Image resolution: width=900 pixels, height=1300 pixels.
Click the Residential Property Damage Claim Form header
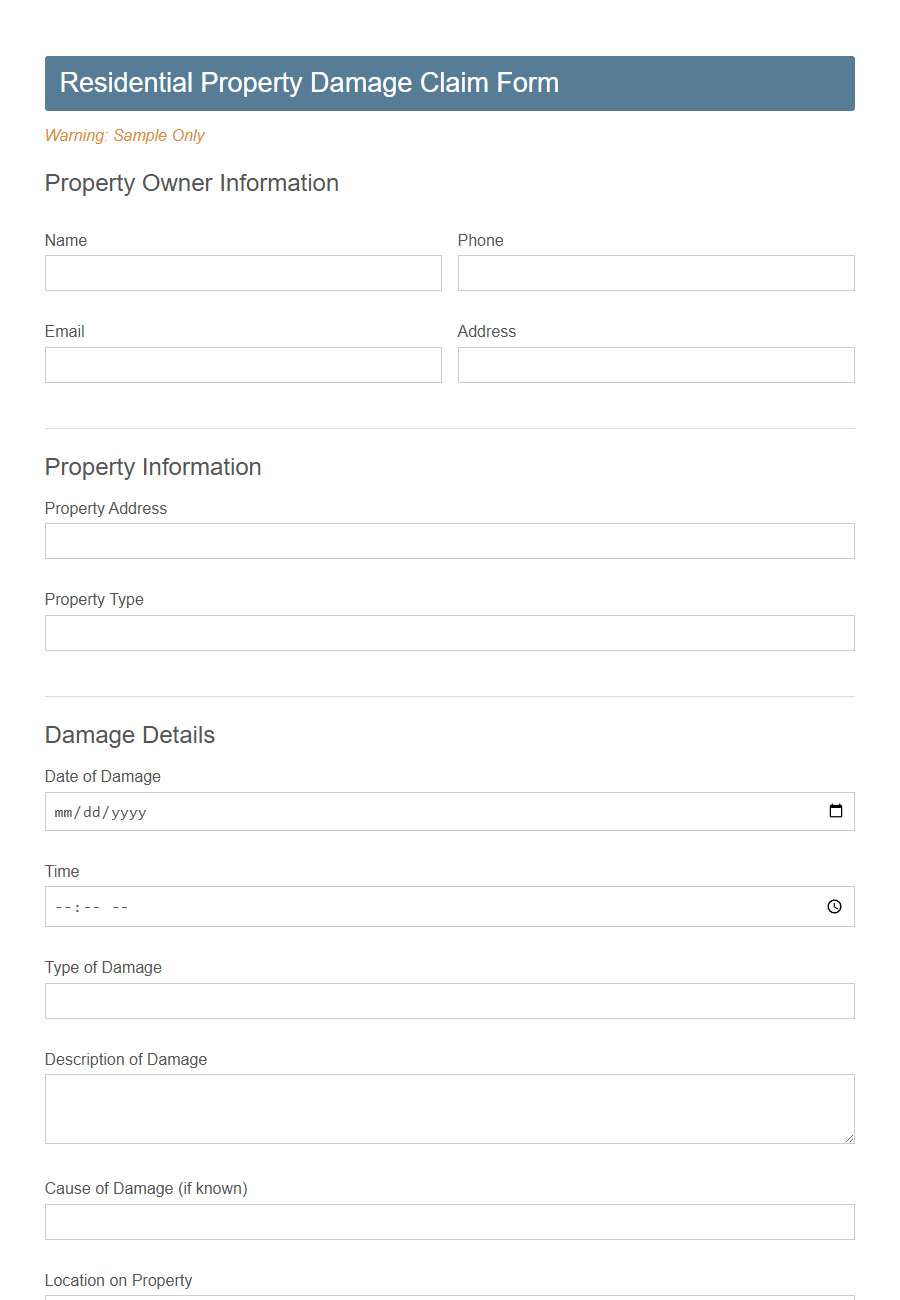pos(309,83)
